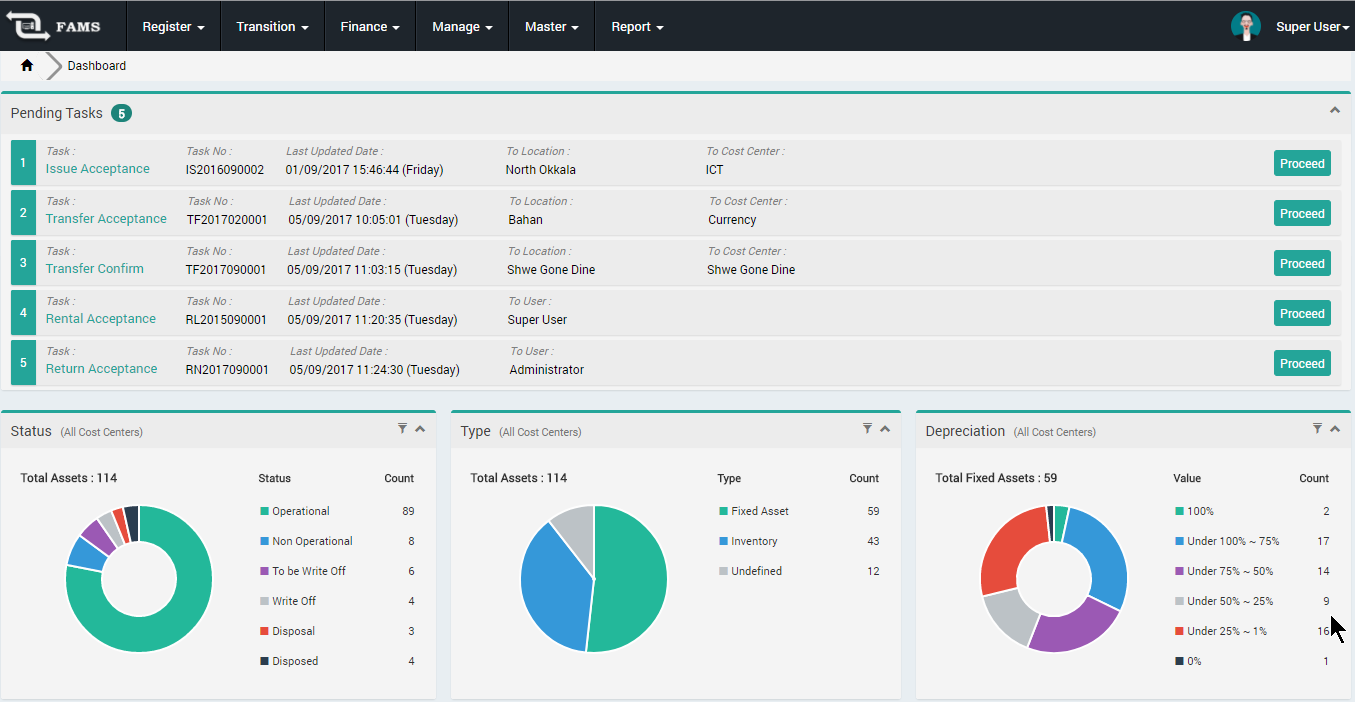Click the Transfer Confirm task link
This screenshot has width=1355, height=702.
(94, 268)
